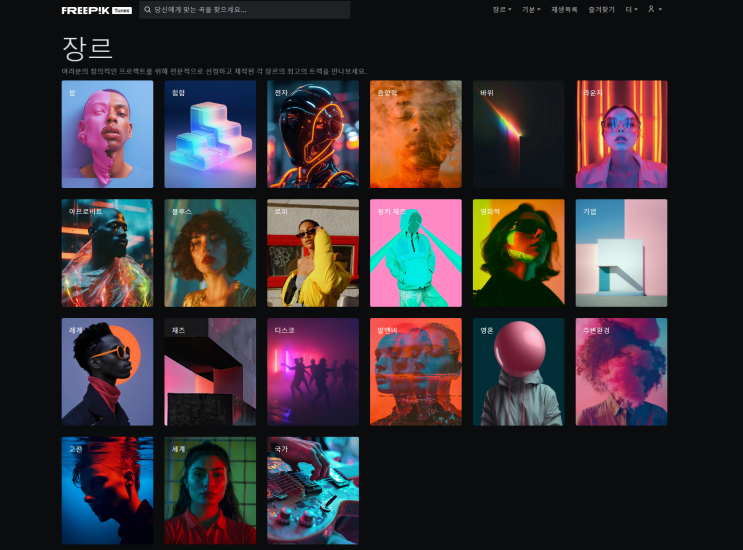Open the 주변환경 genre card
The height and width of the screenshot is (550, 743).
pyautogui.click(x=622, y=372)
